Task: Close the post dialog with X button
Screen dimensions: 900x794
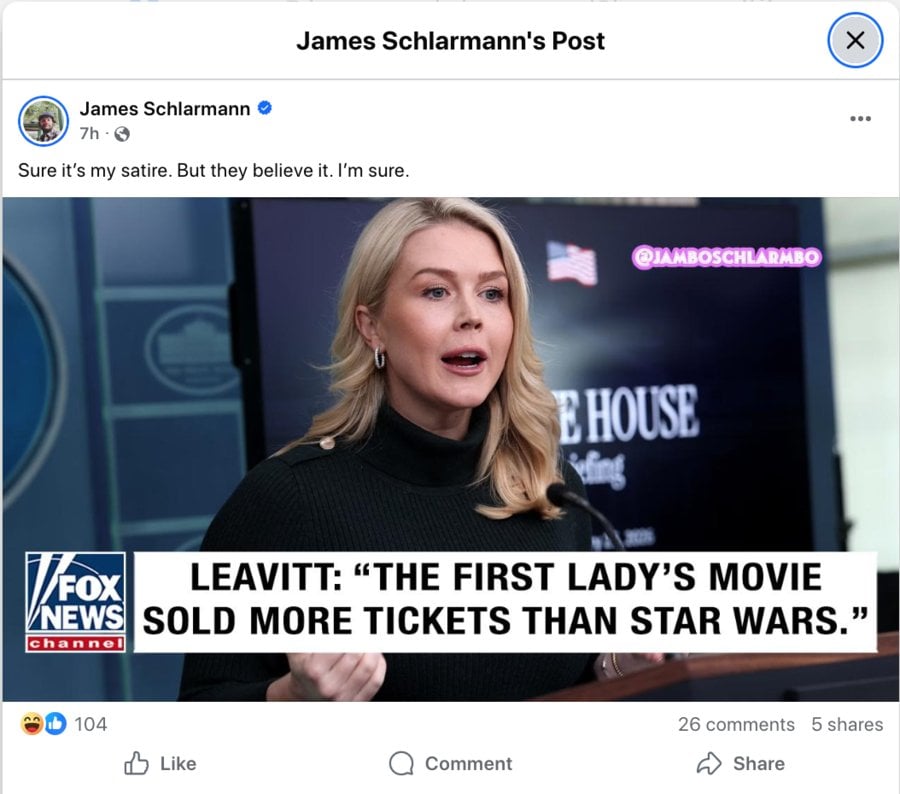Action: (x=855, y=40)
